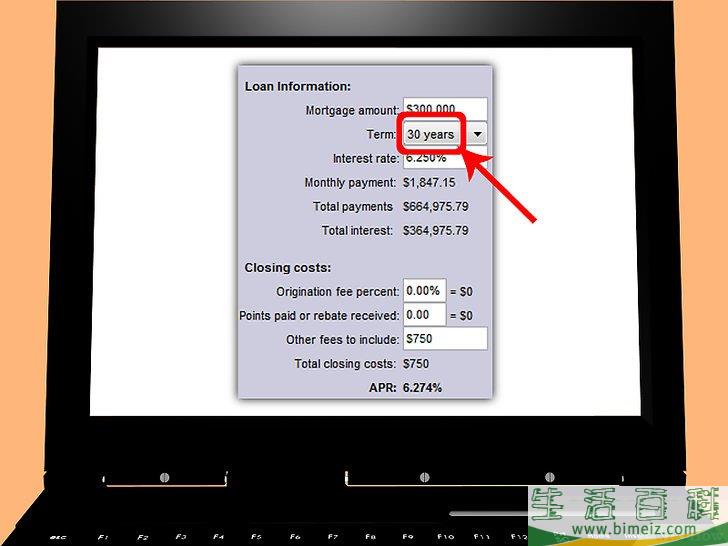728x546 pixels.
Task: Click the 'Loan Information:' heading
Action: tap(298, 86)
